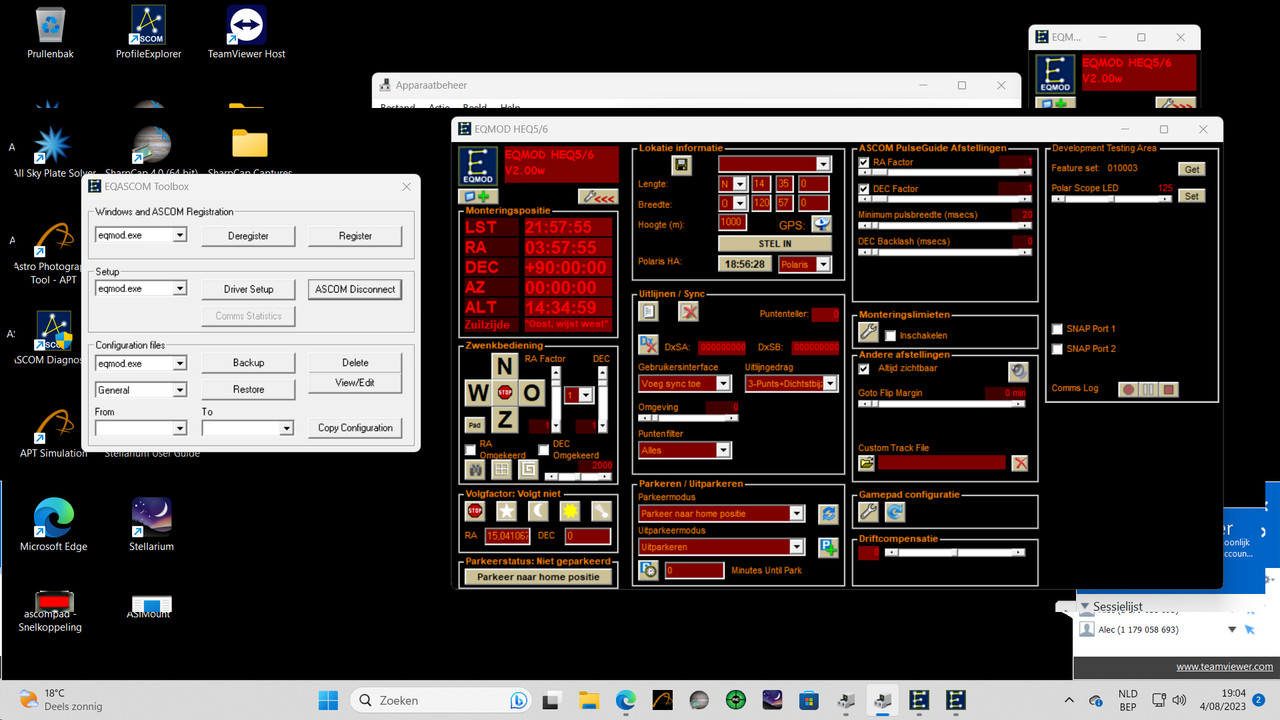Viewport: 1280px width, 720px height.
Task: Check RA Omgekeerd option
Action: point(471,450)
